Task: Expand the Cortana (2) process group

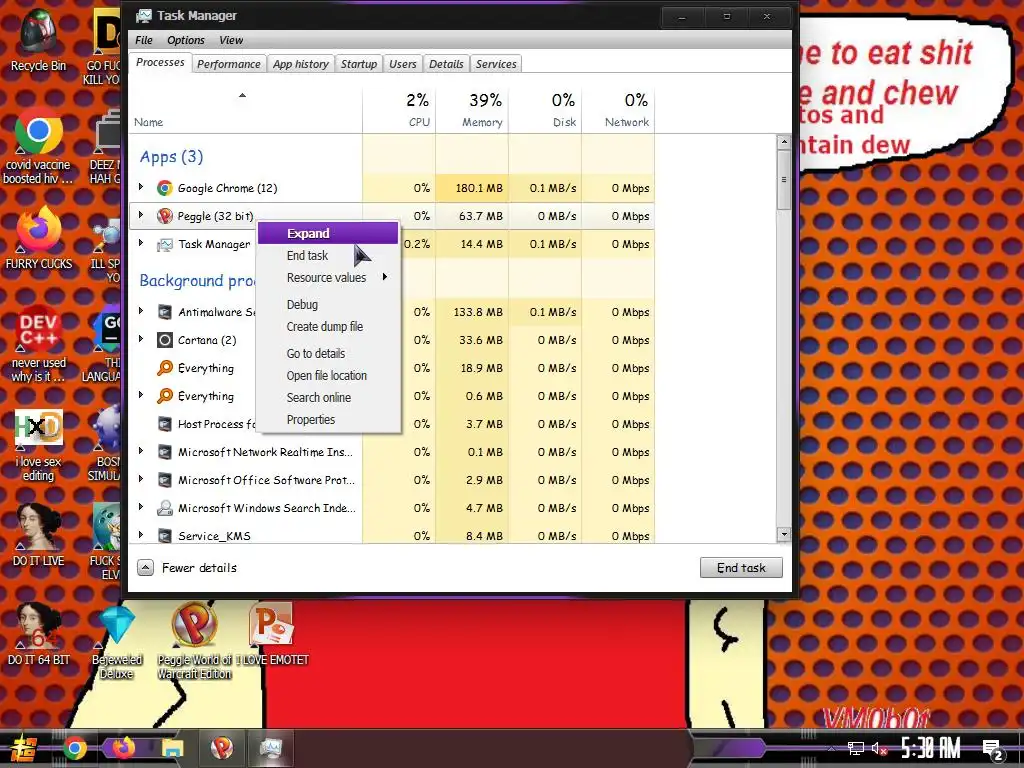Action: coord(141,340)
